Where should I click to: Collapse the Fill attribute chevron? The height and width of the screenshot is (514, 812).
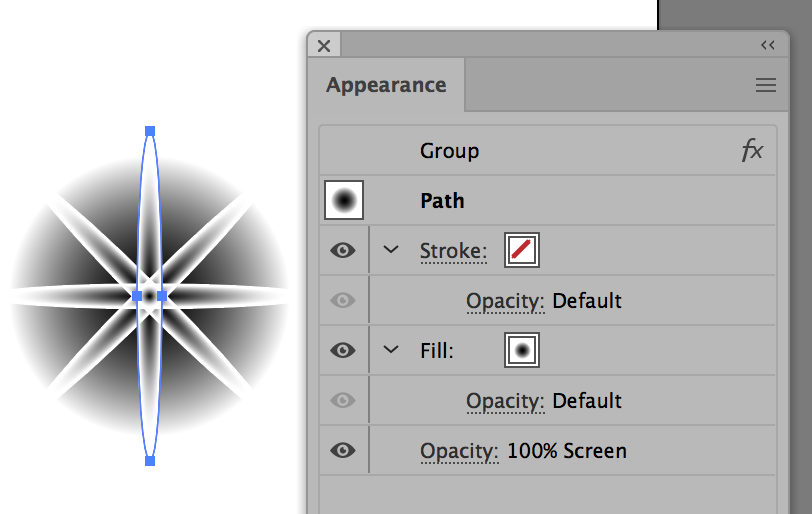[x=391, y=350]
